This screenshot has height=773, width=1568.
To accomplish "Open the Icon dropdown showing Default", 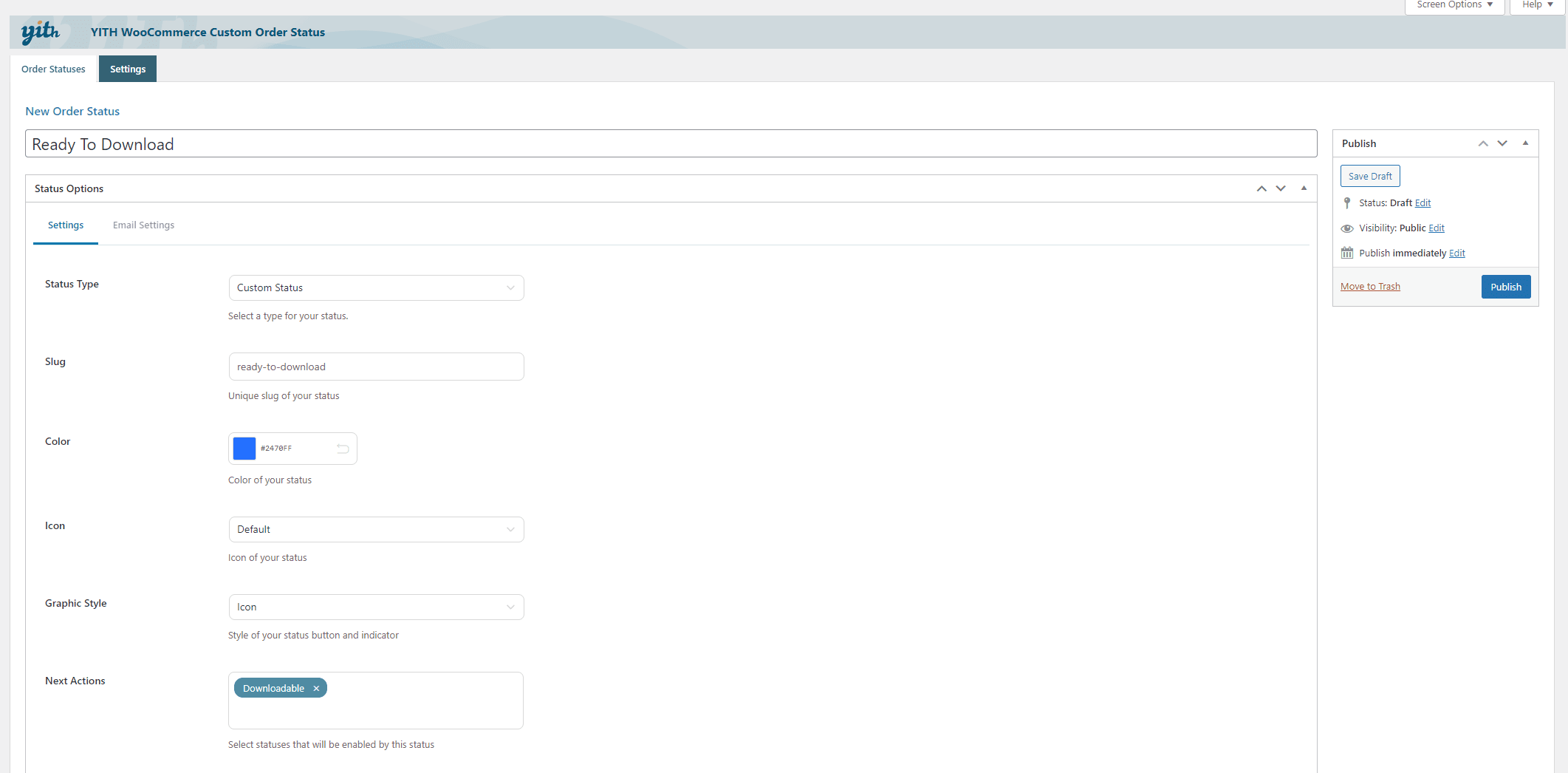I will tap(376, 529).
